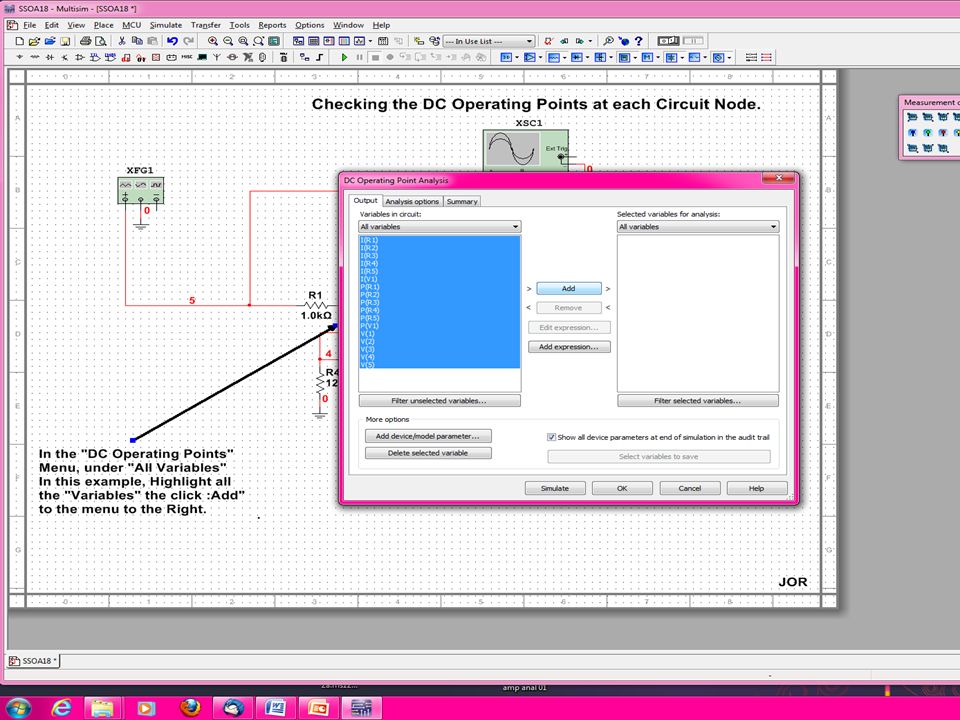The height and width of the screenshot is (720, 960).
Task: Open the Simulate menu
Action: tap(165, 25)
